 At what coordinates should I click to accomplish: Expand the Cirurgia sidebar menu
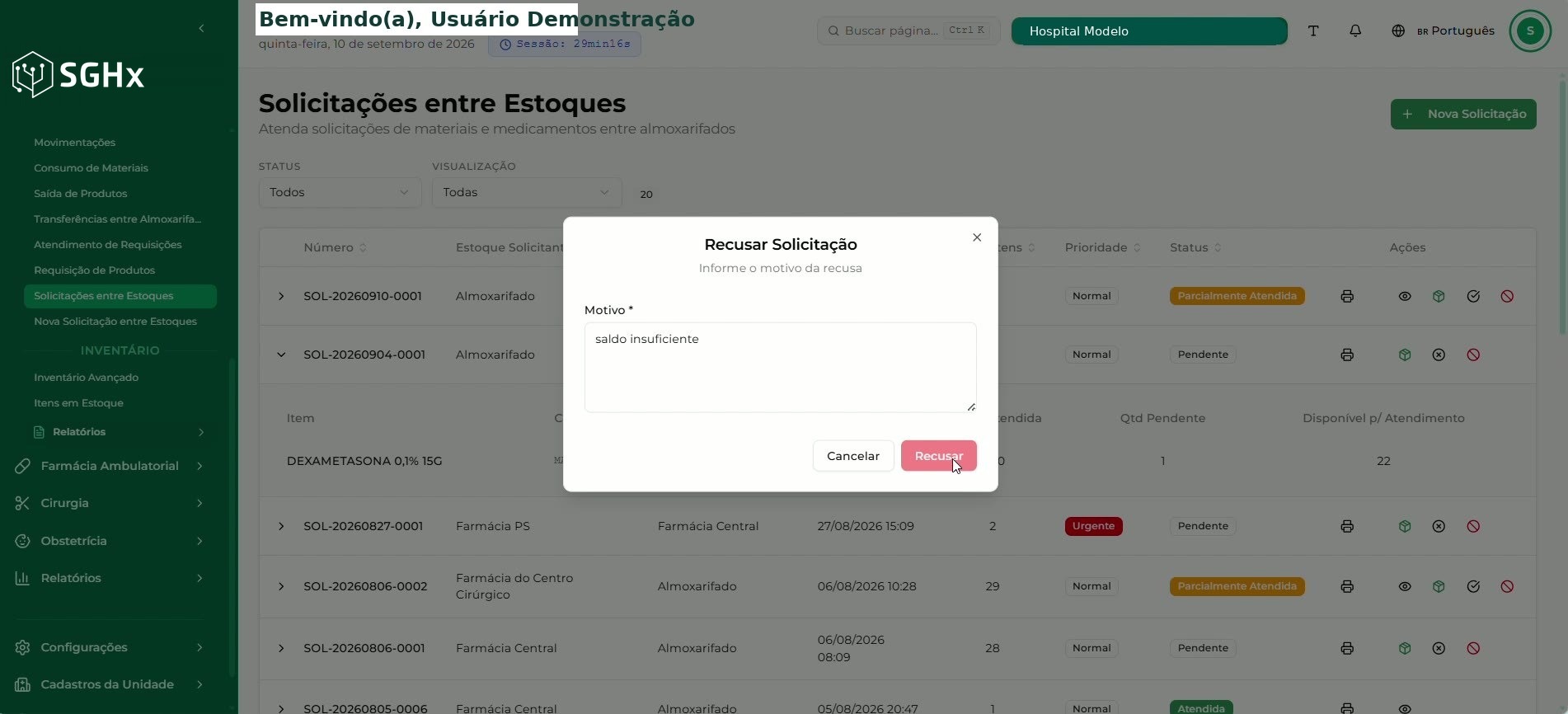[110, 503]
